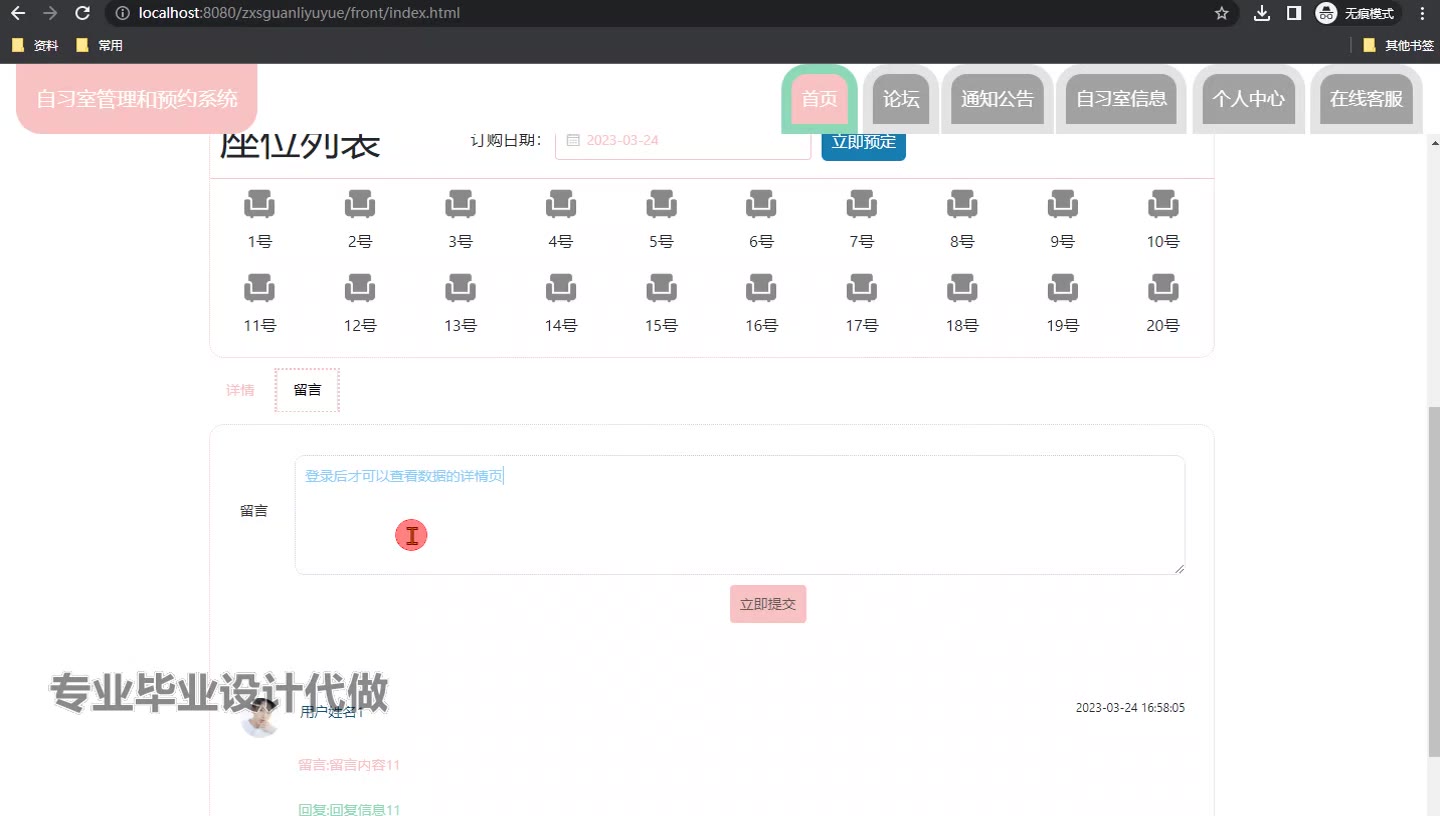Open the 通知公告 navigation tab
This screenshot has width=1440, height=816.
tap(997, 99)
